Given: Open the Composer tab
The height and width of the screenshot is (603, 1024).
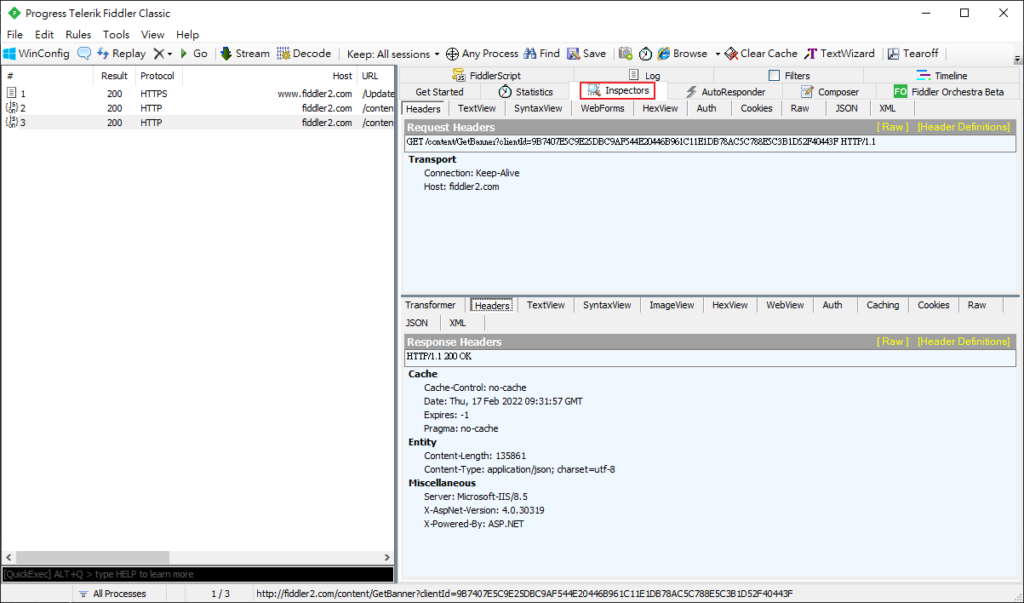Looking at the screenshot, I should coord(829,92).
